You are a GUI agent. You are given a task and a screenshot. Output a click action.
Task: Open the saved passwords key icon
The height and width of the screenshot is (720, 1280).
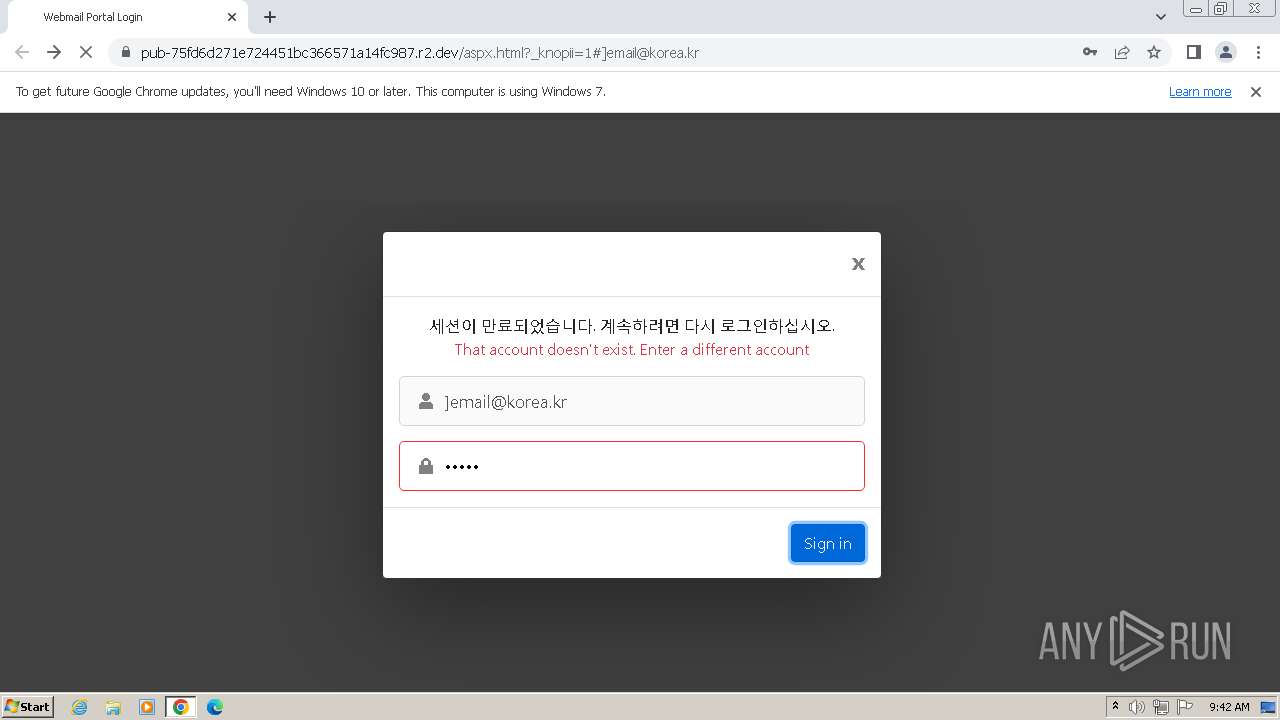(x=1090, y=52)
